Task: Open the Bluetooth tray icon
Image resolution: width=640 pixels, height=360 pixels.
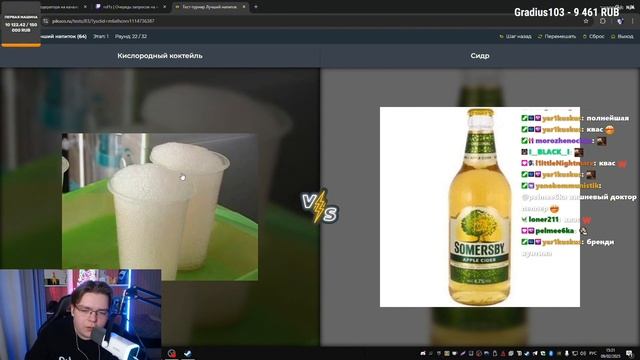Action: (x=551, y=353)
